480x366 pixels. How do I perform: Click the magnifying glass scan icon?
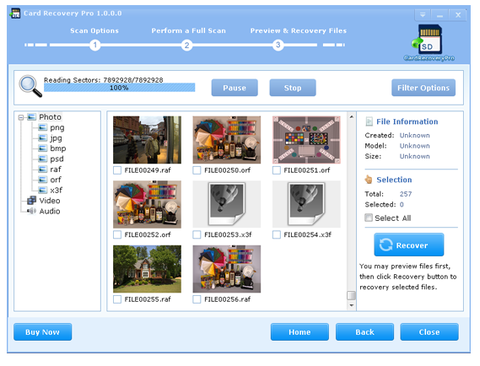click(30, 86)
